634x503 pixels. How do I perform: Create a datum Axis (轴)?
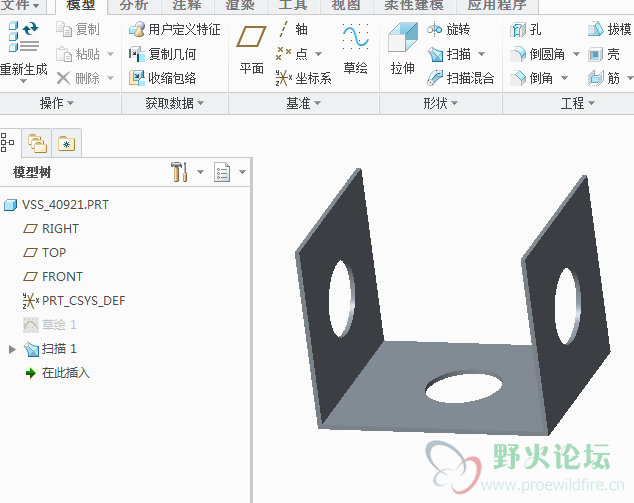pyautogui.click(x=292, y=29)
